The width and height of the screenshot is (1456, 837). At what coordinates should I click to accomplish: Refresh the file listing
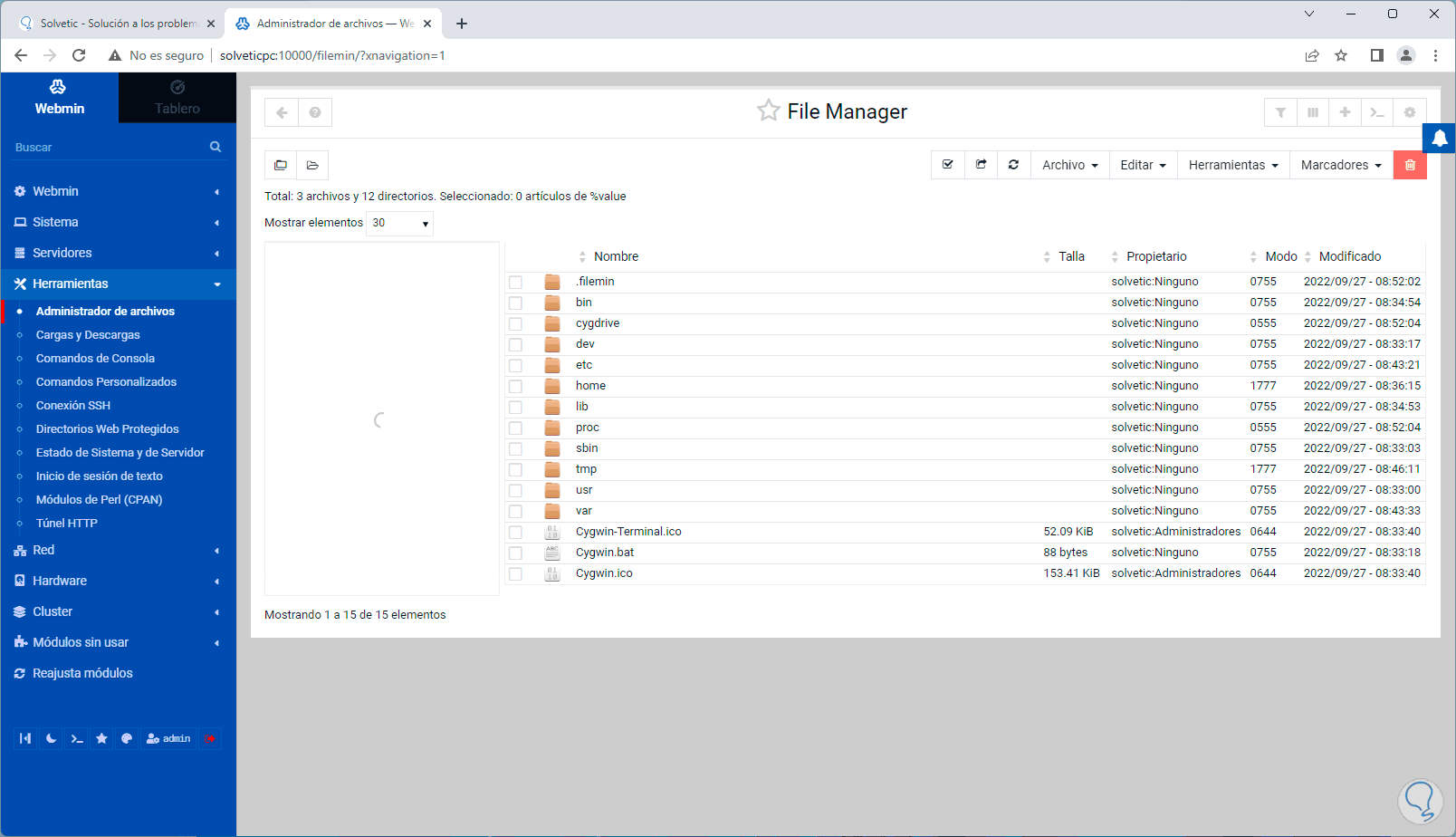click(x=1014, y=165)
